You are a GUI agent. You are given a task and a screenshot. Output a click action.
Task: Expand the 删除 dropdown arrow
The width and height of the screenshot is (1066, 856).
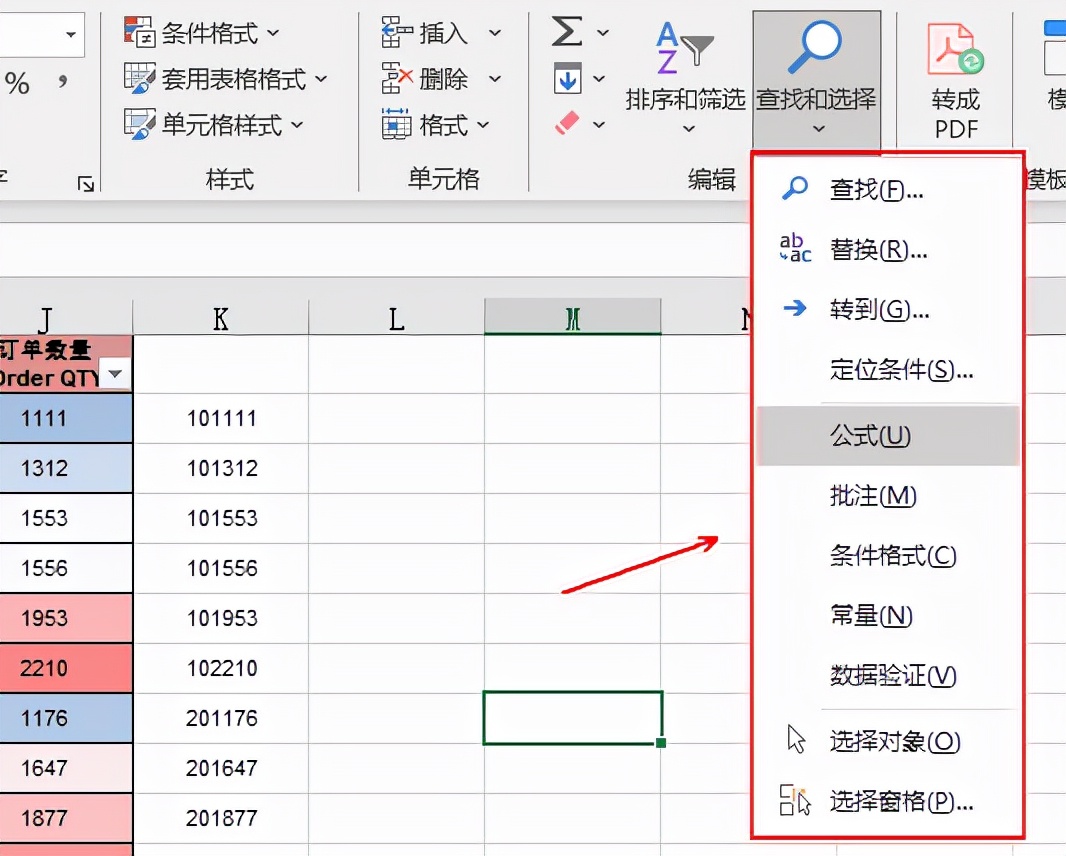pyautogui.click(x=495, y=79)
